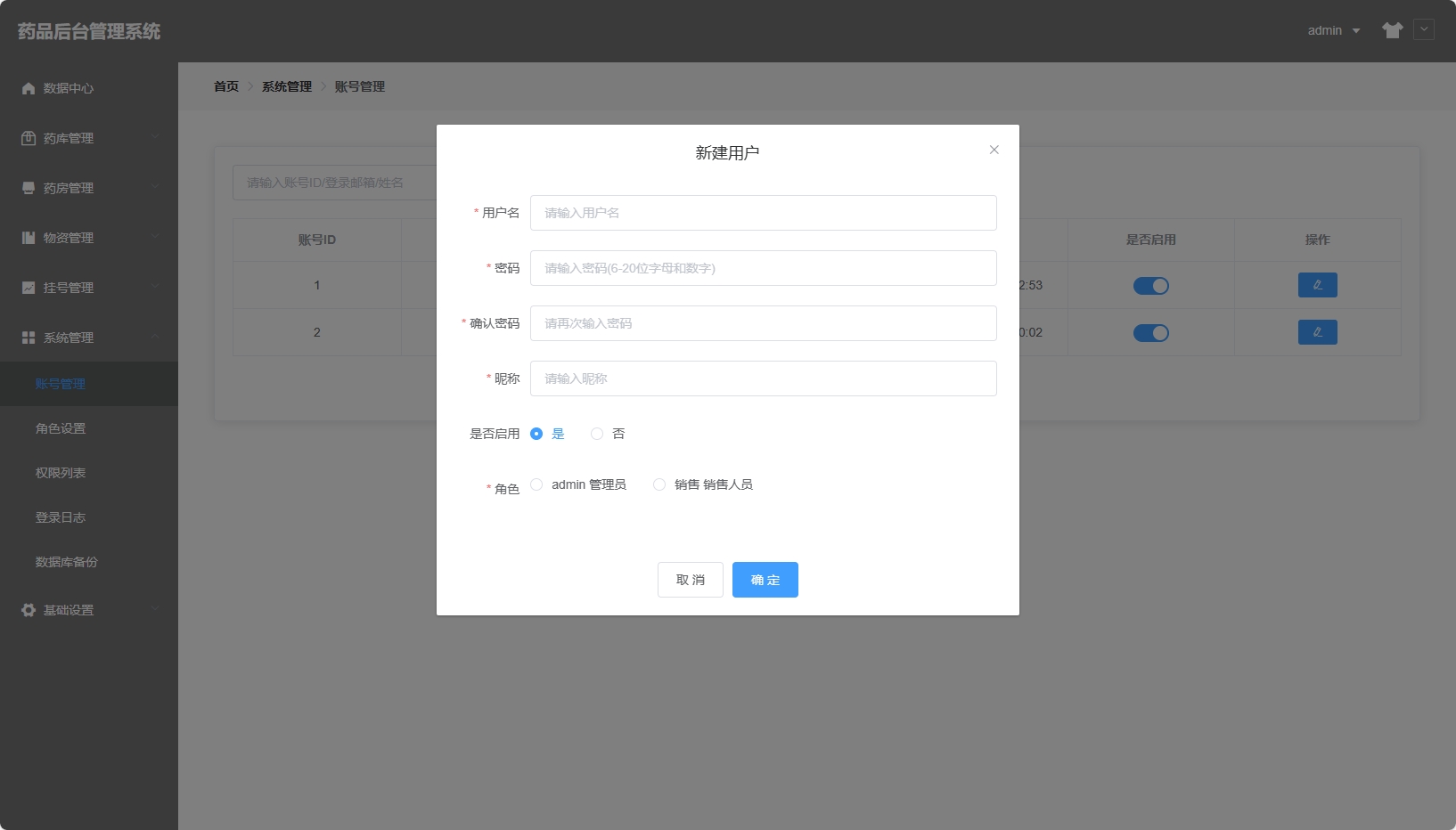This screenshot has width=1456, height=830.
Task: Open 角色设置 in sidebar
Action: (89, 428)
